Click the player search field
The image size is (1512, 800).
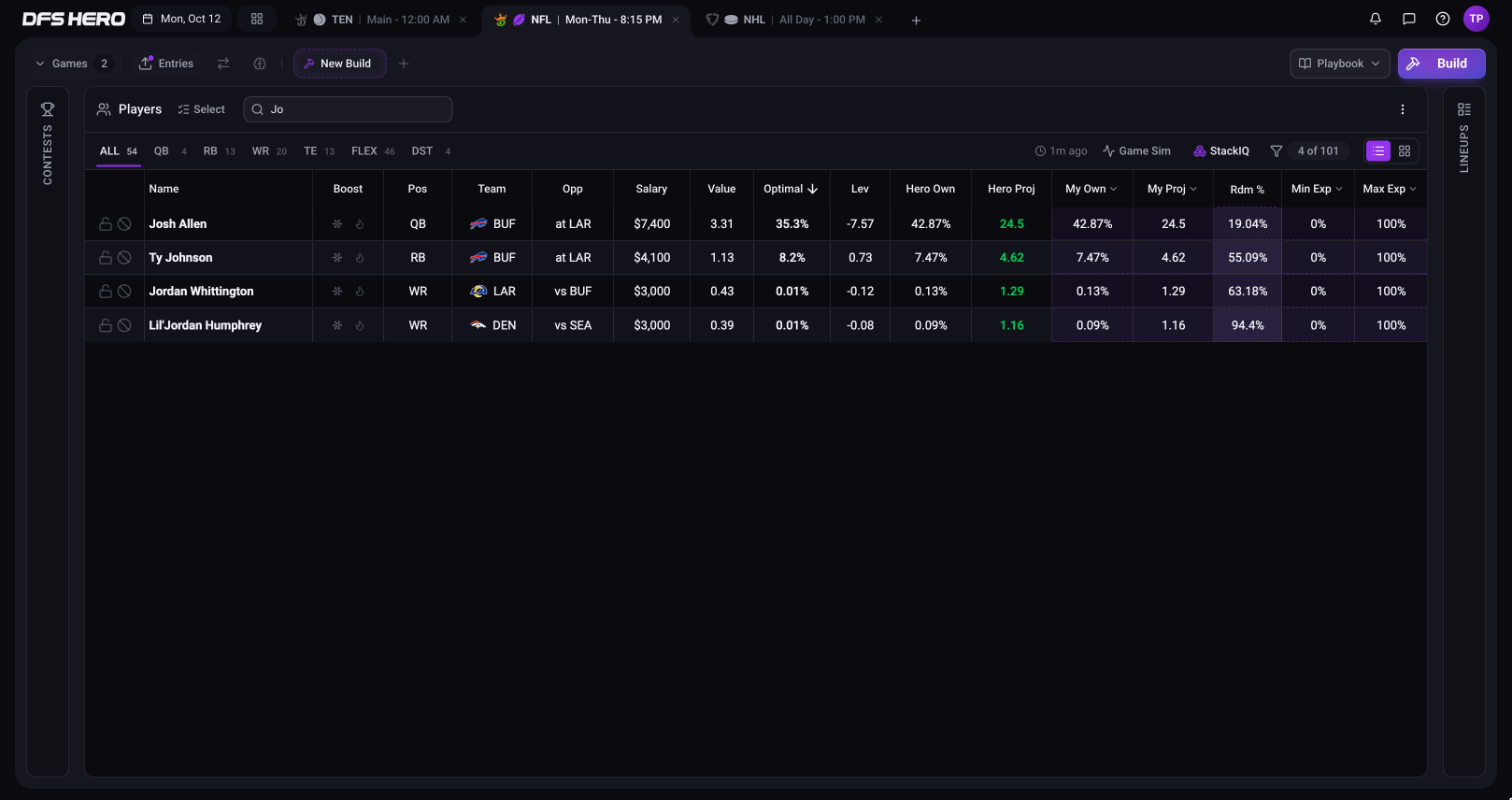click(x=348, y=110)
